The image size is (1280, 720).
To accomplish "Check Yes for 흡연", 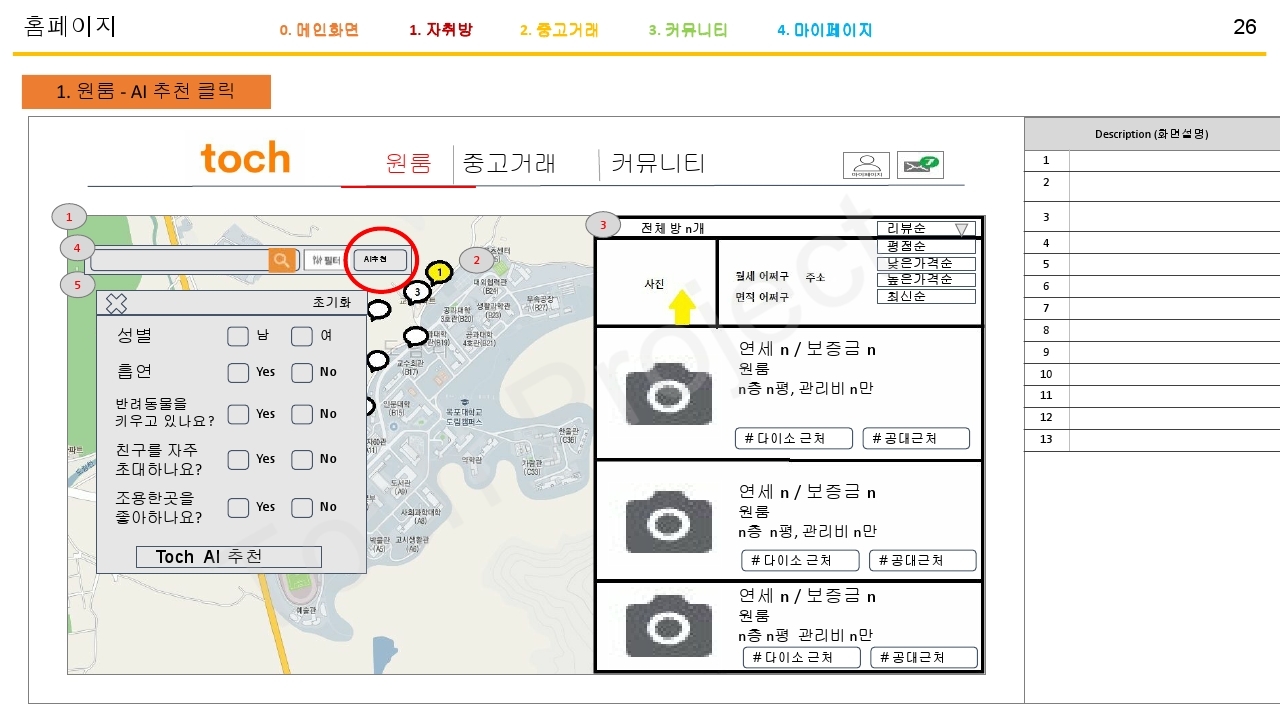I will pyautogui.click(x=238, y=373).
